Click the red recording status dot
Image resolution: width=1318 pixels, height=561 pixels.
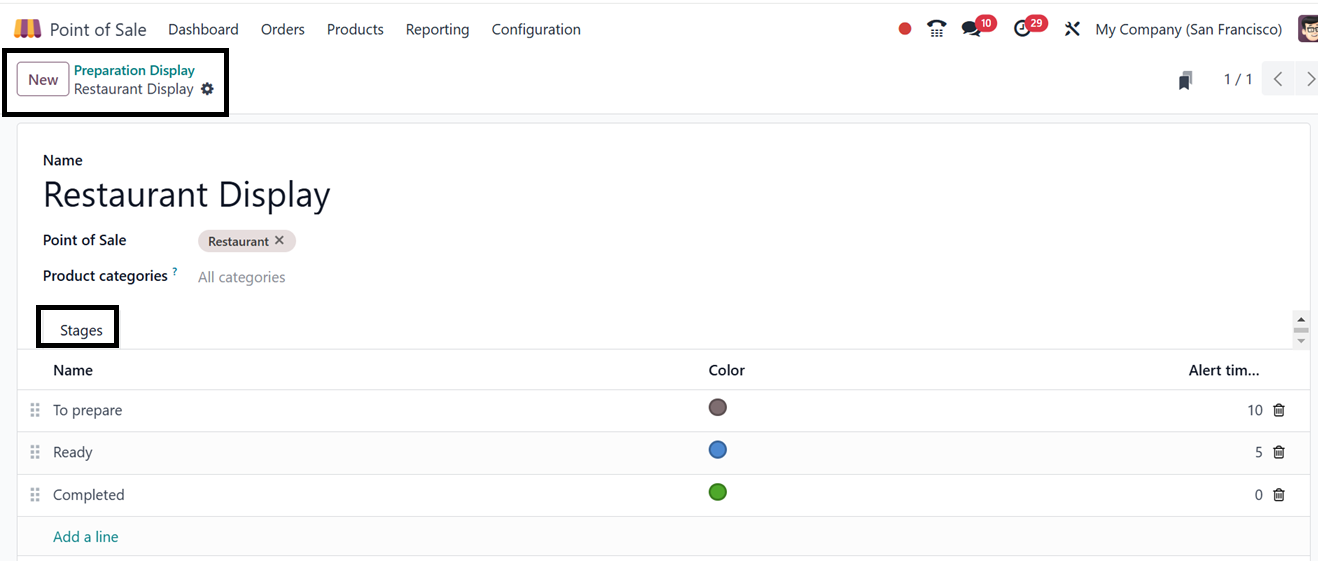coord(905,29)
